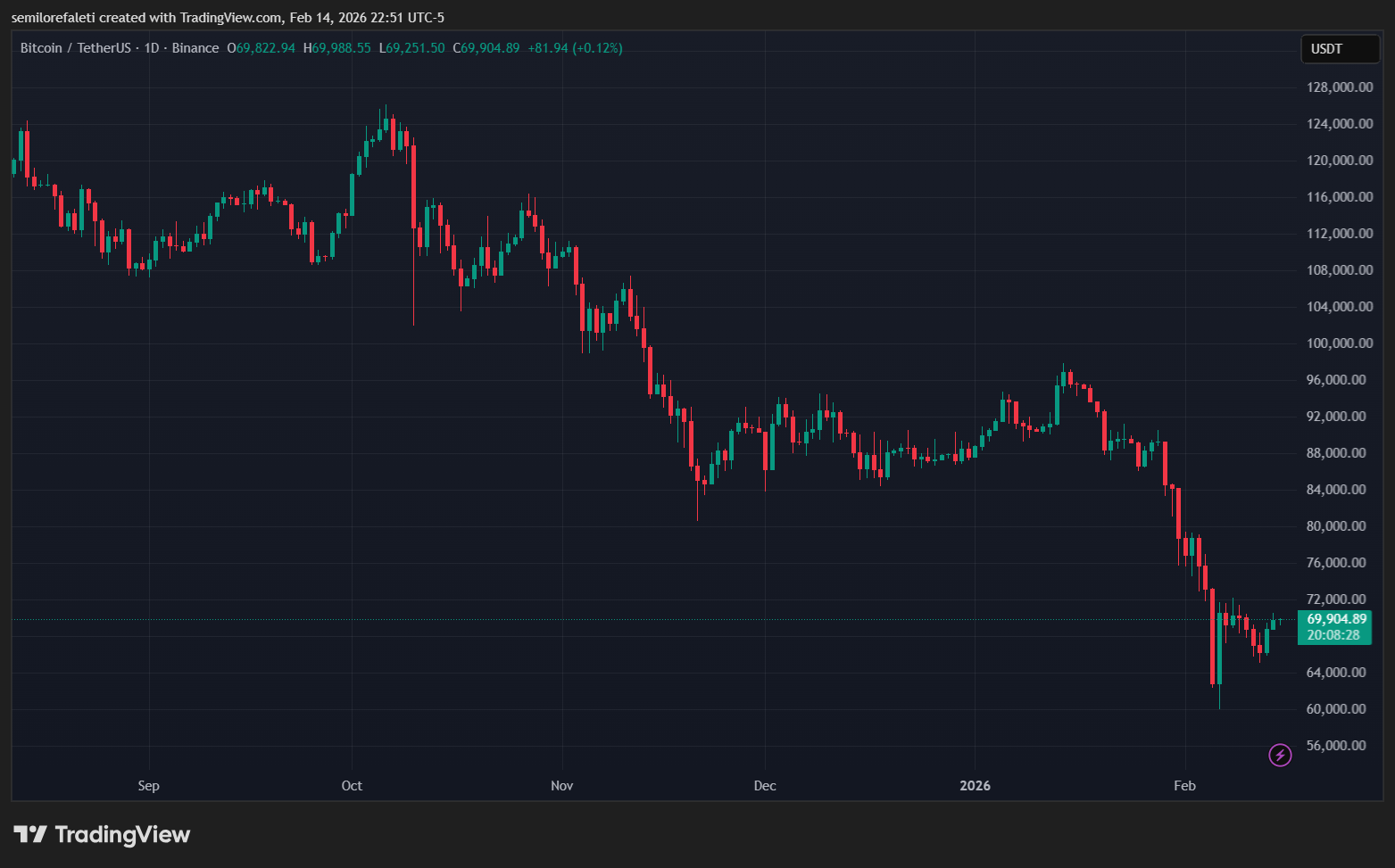1395x868 pixels.
Task: Click the 2026 label on time axis
Action: (x=975, y=786)
